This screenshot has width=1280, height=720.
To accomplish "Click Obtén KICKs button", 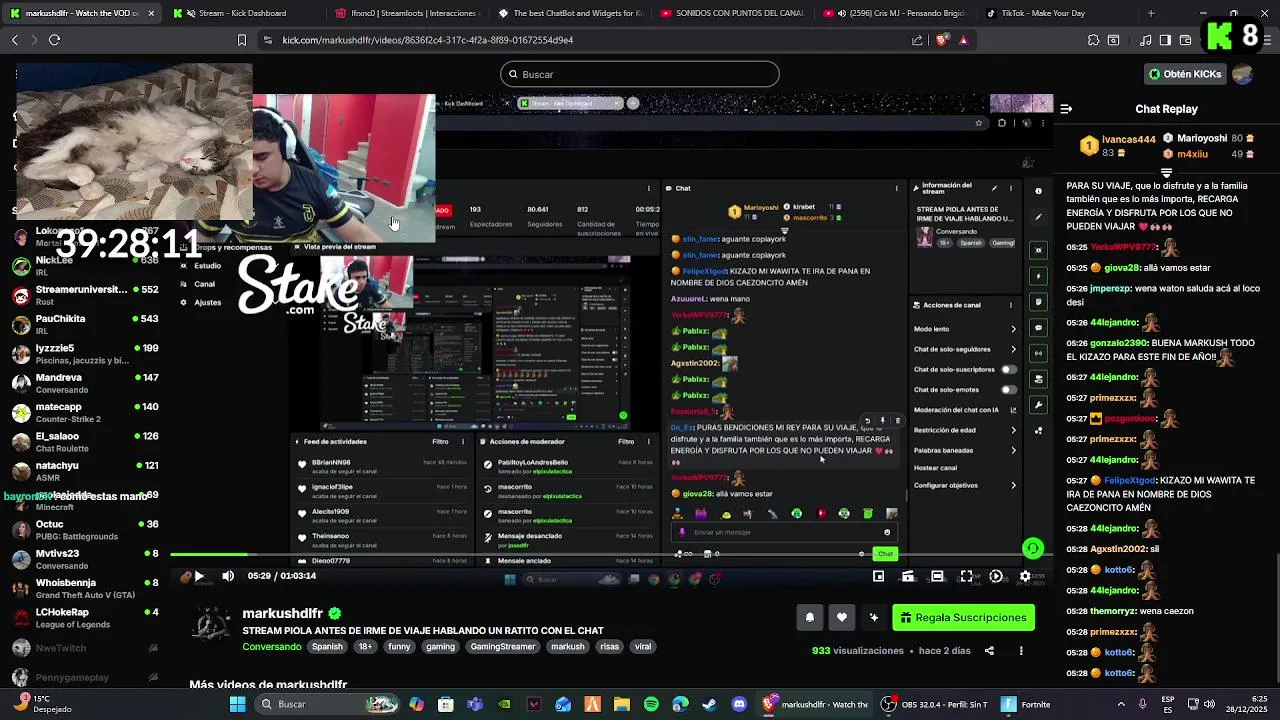I will [1186, 74].
